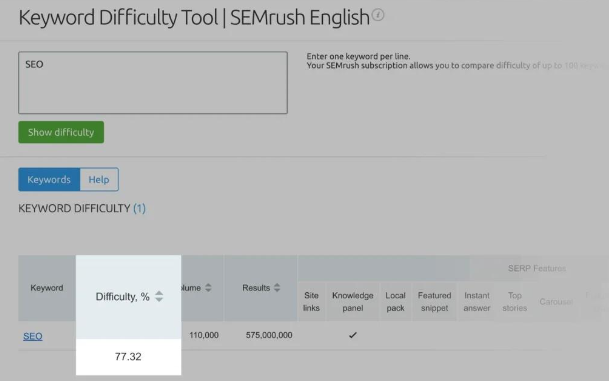Select the Site links column header
609x381 pixels.
[311, 302]
